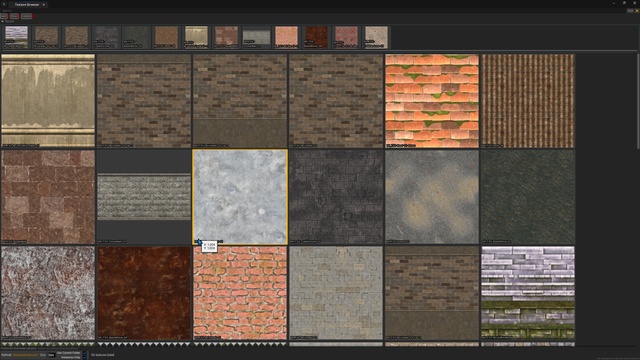Open the last beige thumbnail in Recent strip
Image resolution: width=640 pixels, height=360 pixels.
[376, 37]
